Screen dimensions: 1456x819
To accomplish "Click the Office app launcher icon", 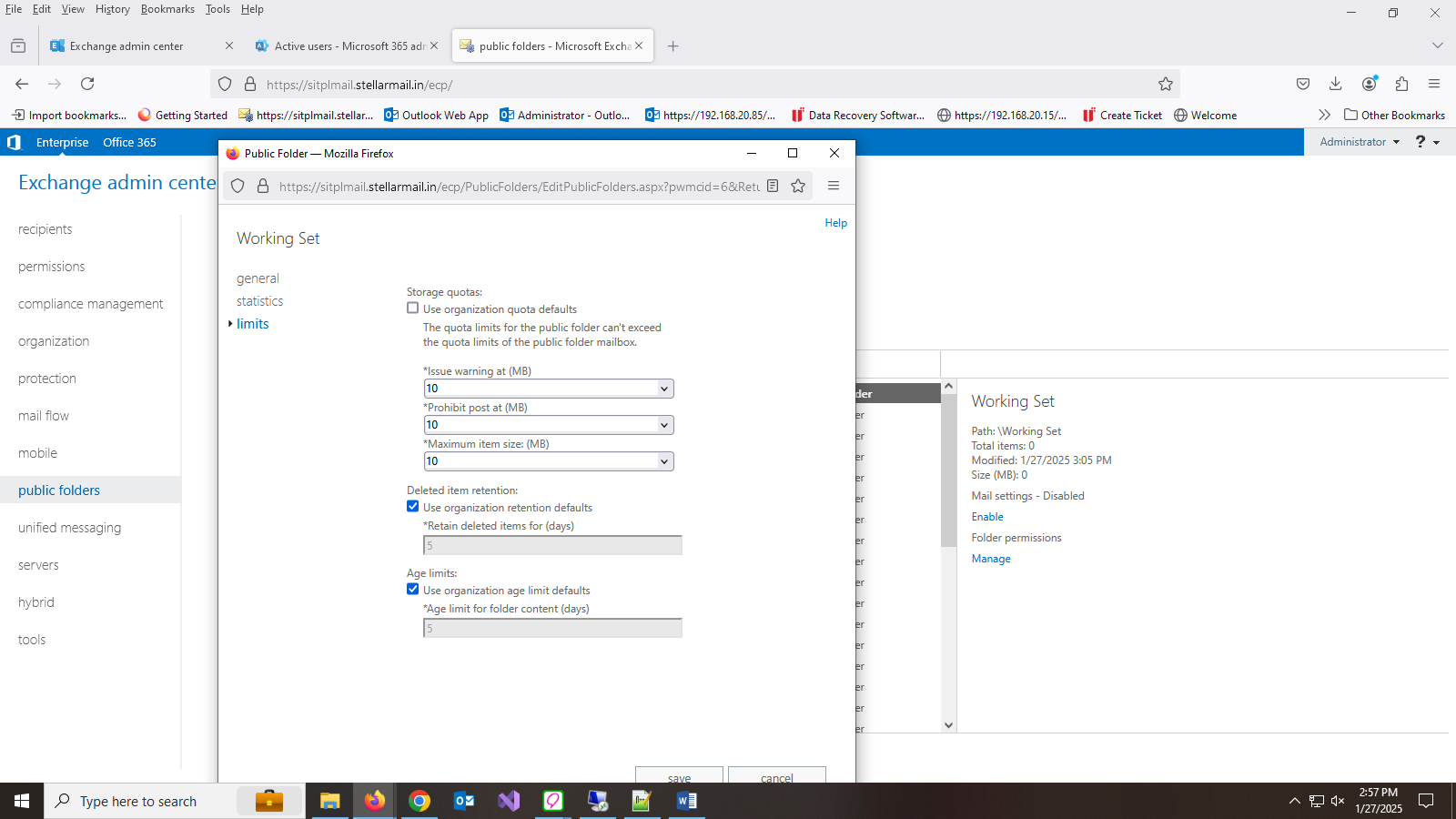I will coord(14,142).
